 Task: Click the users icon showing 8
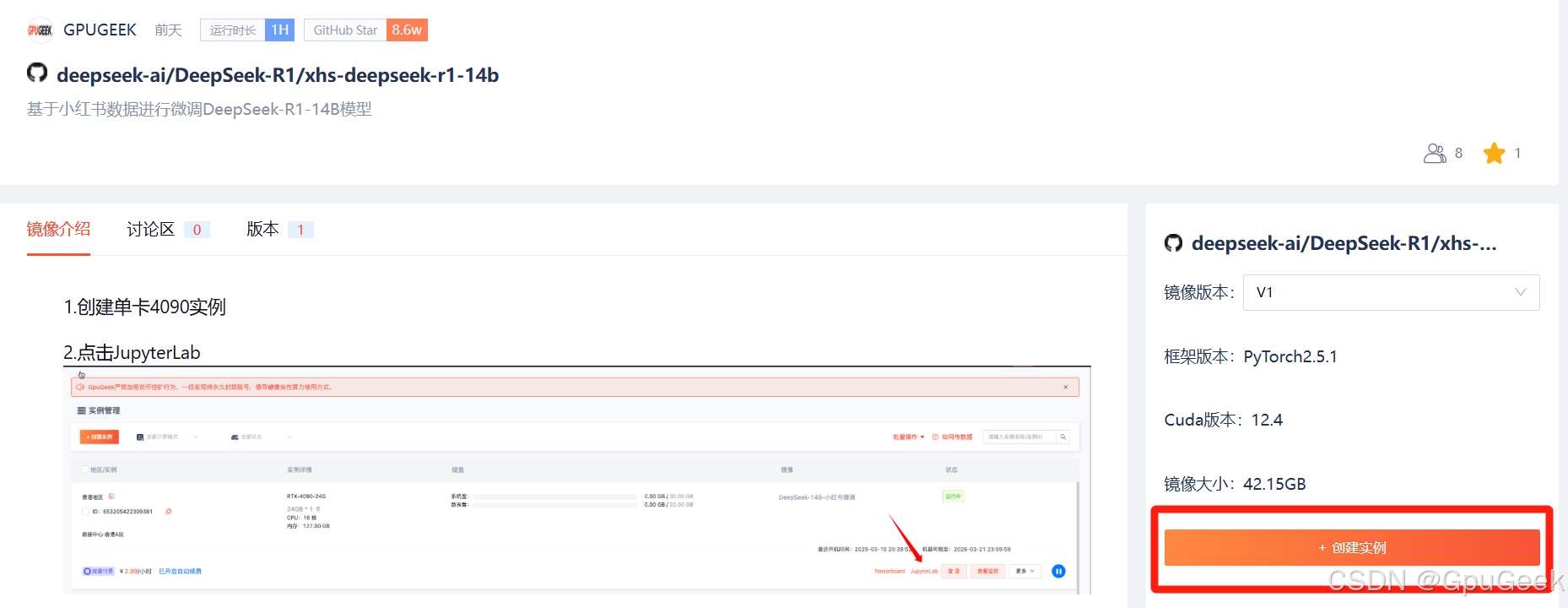pyautogui.click(x=1435, y=153)
